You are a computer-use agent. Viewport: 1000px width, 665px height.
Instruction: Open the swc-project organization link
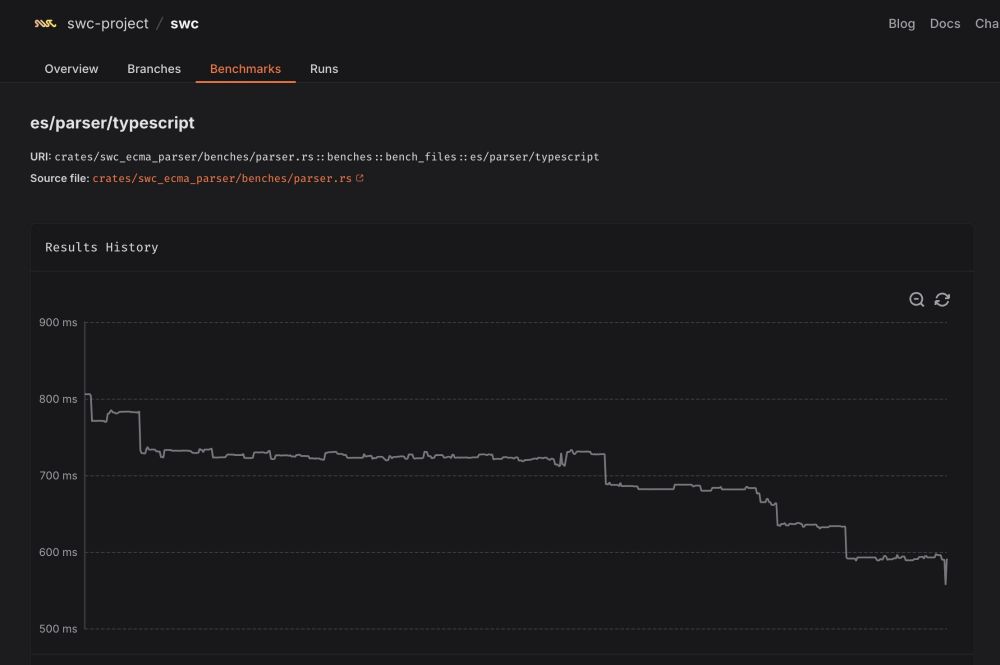108,24
